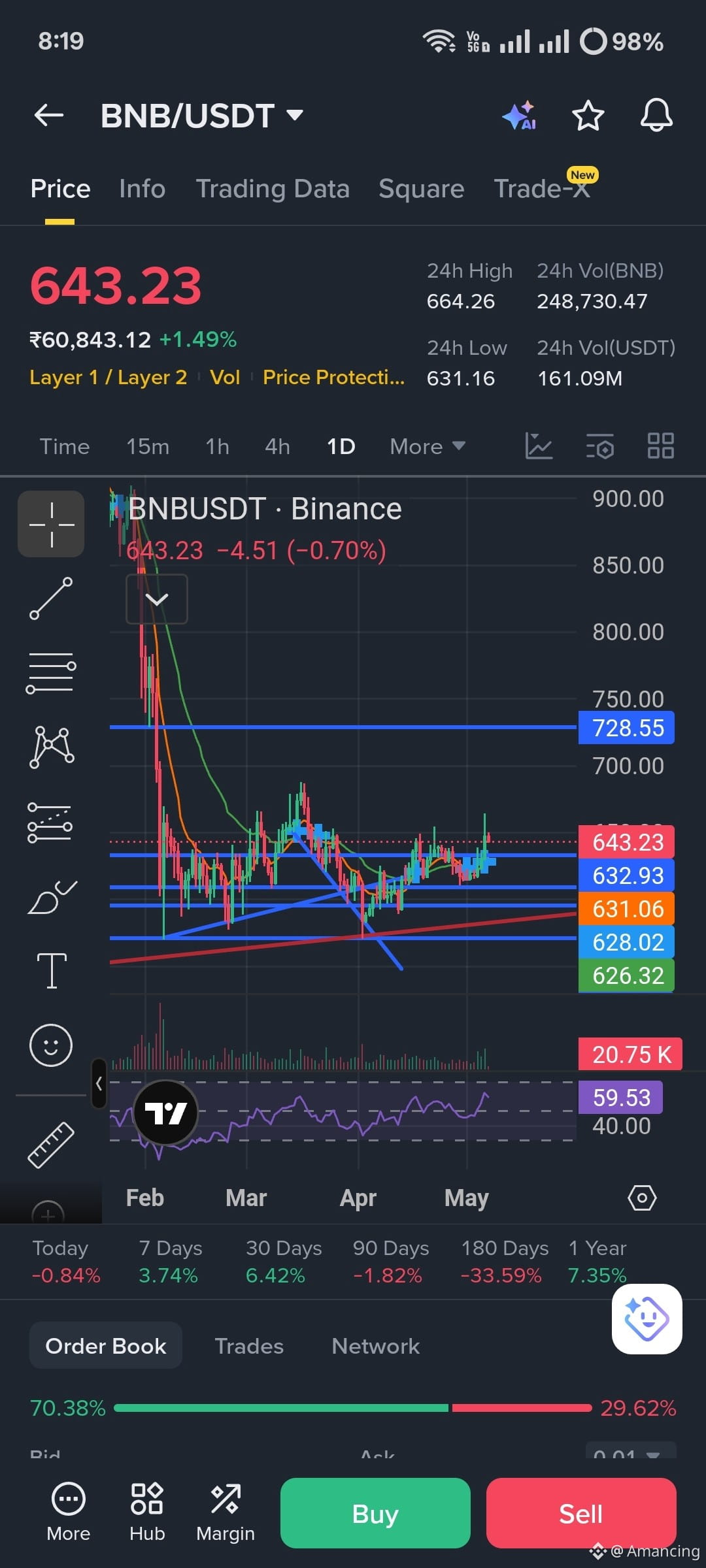The height and width of the screenshot is (1568, 706).
Task: Tap the RSI 59.53 value label
Action: tap(620, 1098)
